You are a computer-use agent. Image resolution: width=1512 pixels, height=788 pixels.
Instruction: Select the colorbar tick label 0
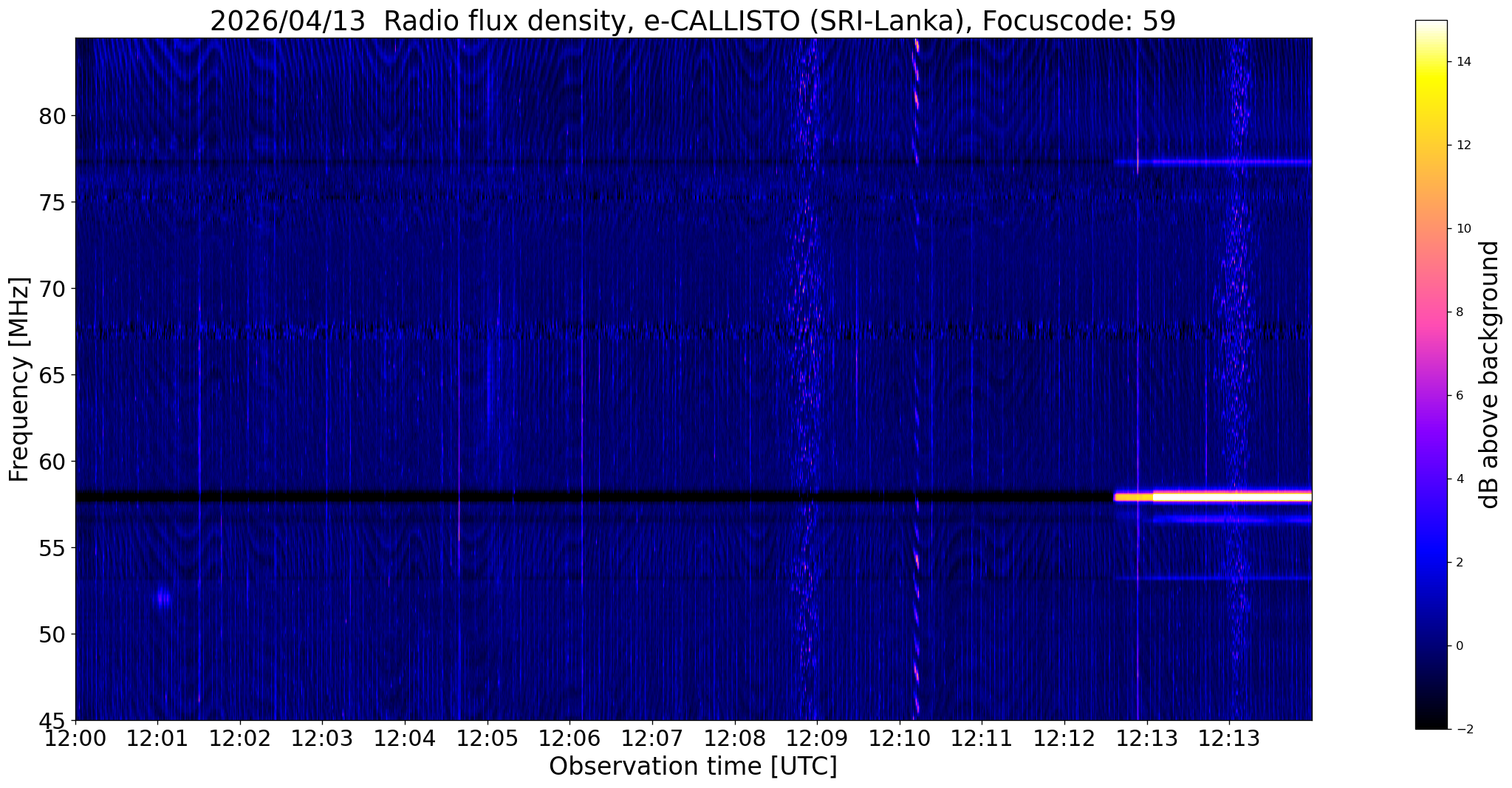[x=1460, y=646]
